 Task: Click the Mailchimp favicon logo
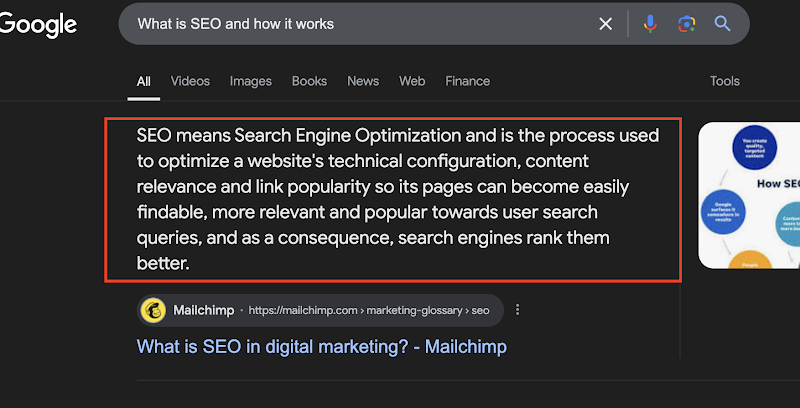click(x=153, y=310)
